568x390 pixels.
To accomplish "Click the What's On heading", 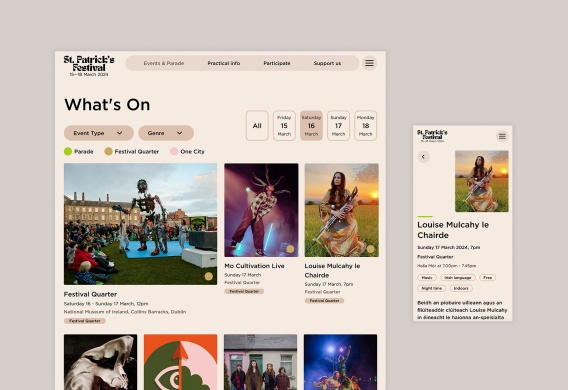I will (x=107, y=105).
